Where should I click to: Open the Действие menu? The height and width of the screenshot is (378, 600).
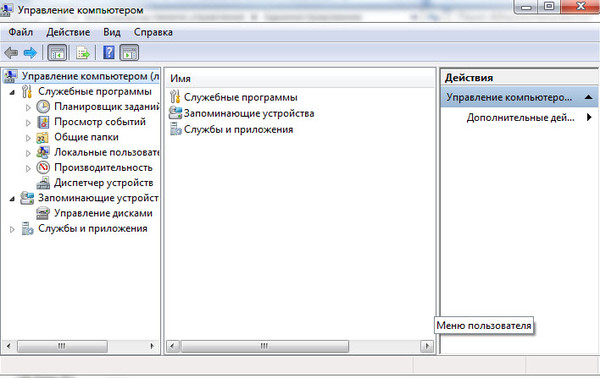pos(68,32)
